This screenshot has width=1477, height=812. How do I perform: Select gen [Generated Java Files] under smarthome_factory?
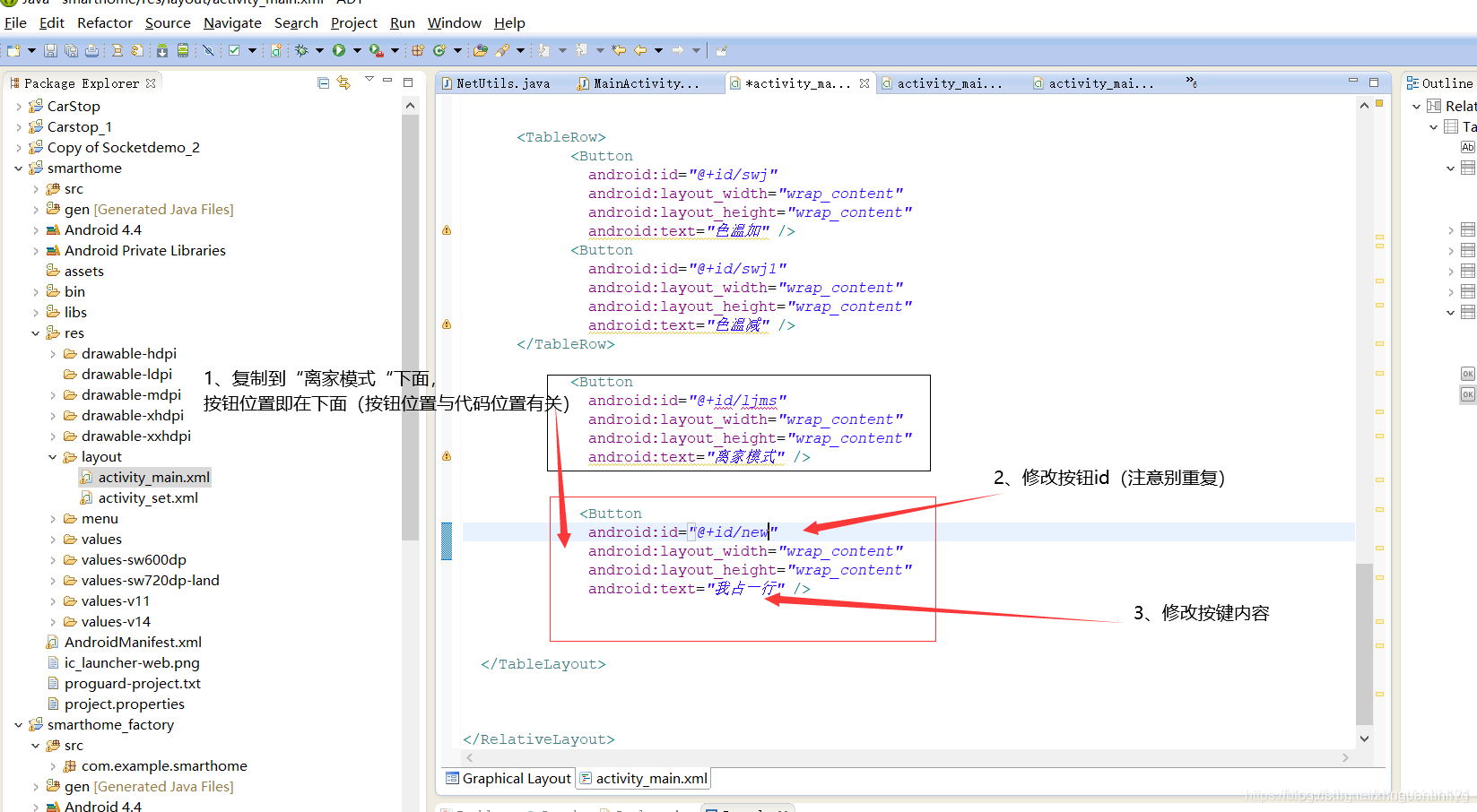pos(149,786)
